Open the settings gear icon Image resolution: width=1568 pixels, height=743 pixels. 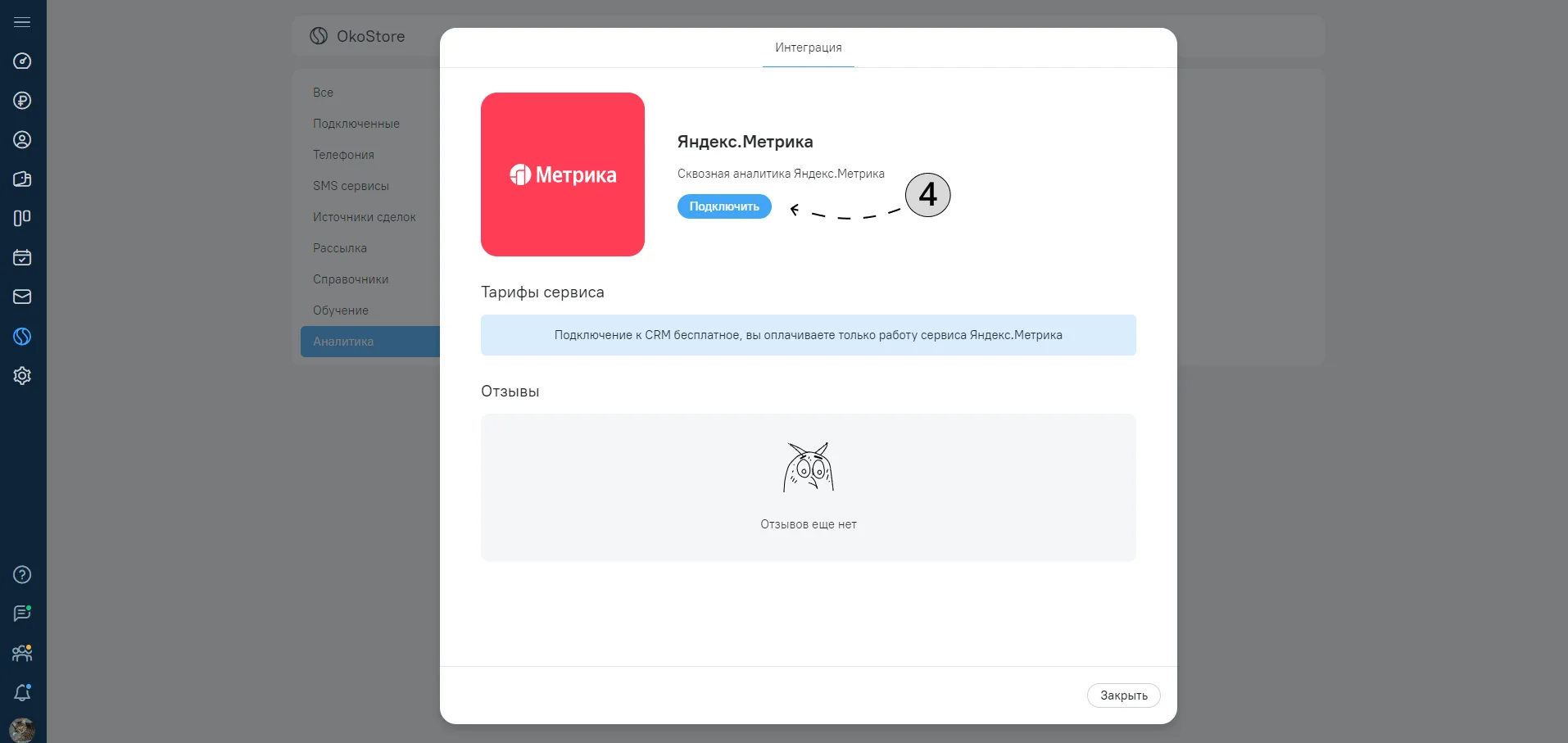click(x=22, y=375)
